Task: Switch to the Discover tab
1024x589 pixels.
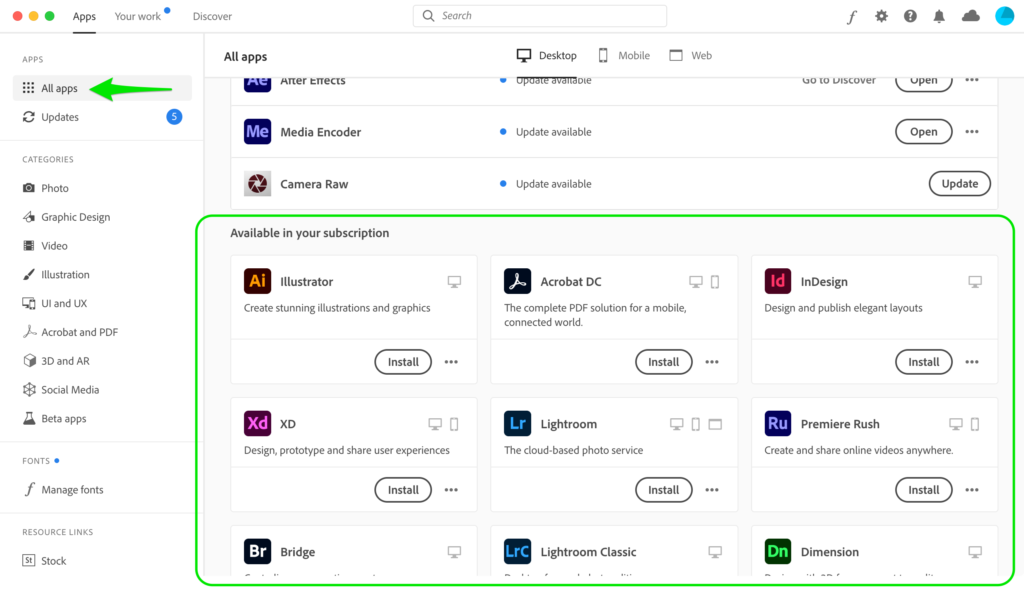Action: click(x=212, y=16)
